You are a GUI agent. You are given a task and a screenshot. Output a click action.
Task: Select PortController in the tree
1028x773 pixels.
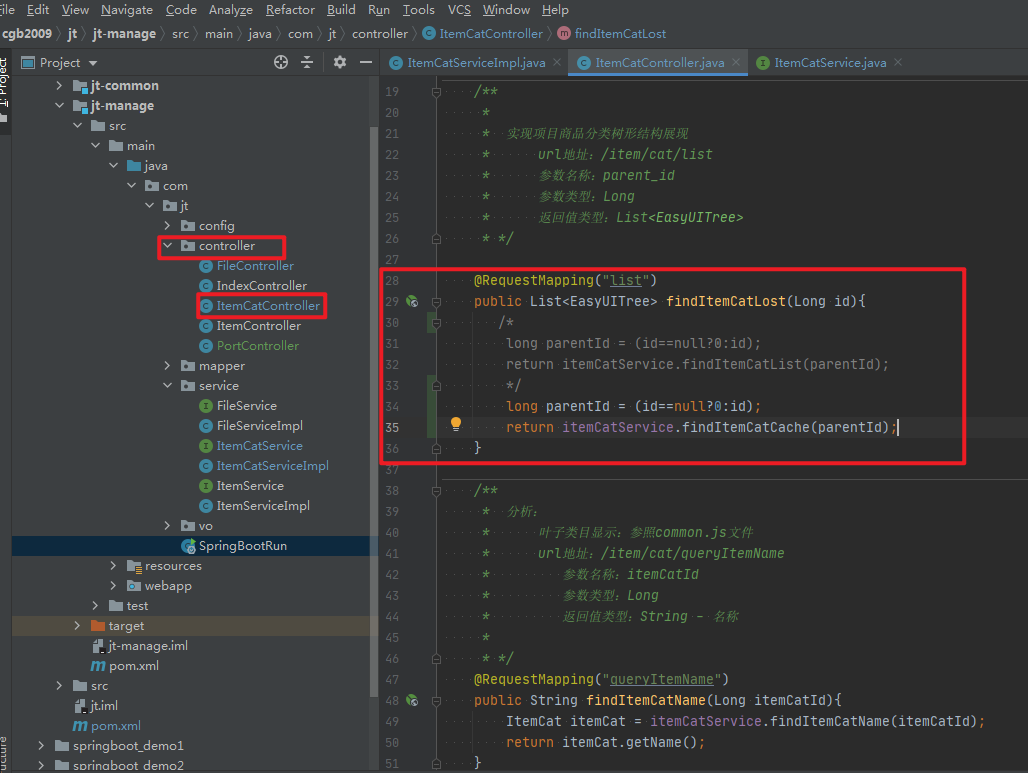click(258, 346)
